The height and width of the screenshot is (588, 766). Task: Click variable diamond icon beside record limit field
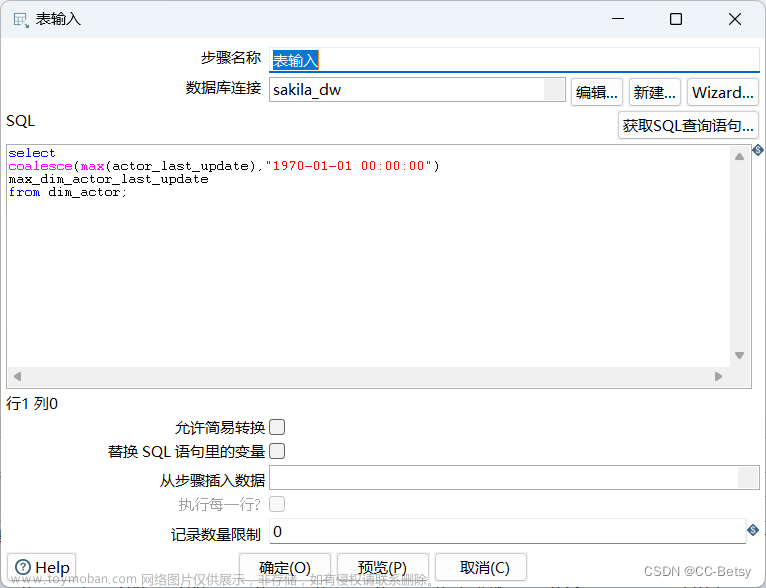[753, 529]
